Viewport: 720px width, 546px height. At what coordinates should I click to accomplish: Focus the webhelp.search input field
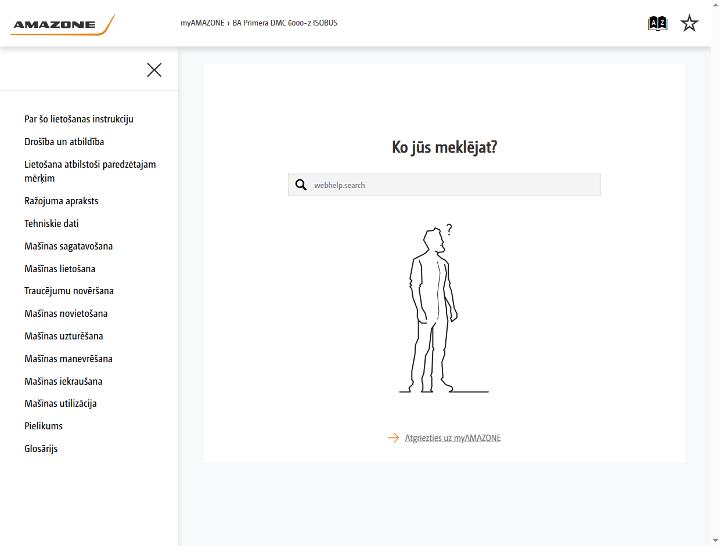[444, 185]
